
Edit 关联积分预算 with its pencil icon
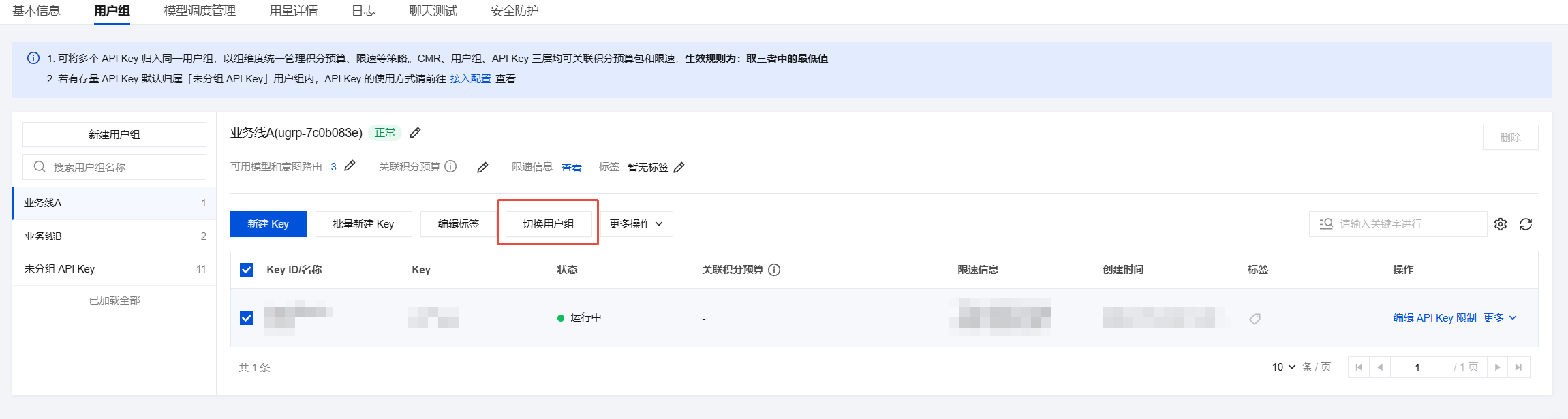pos(482,167)
